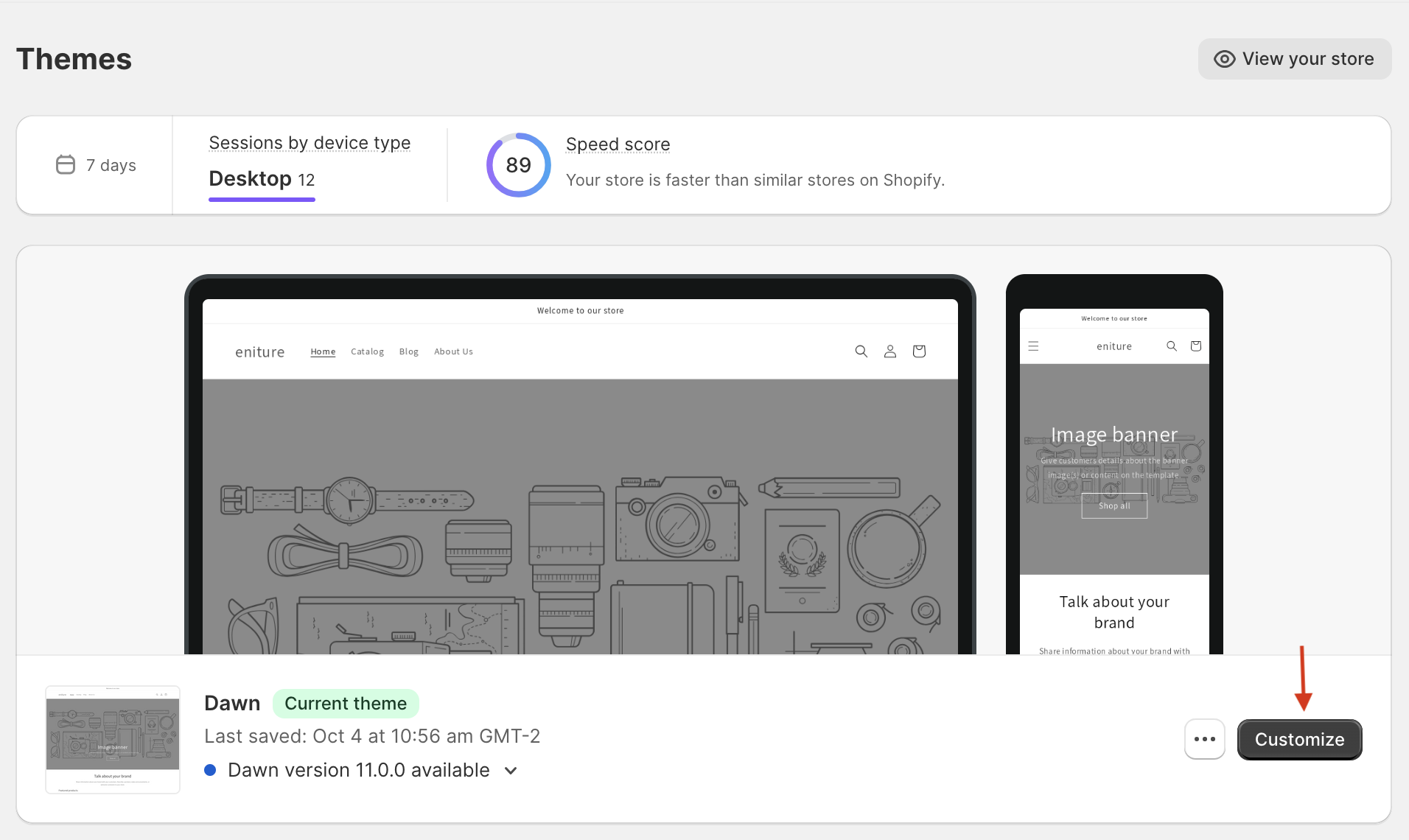Viewport: 1409px width, 840px height.
Task: Click the search icon in desktop preview
Action: pyautogui.click(x=861, y=351)
